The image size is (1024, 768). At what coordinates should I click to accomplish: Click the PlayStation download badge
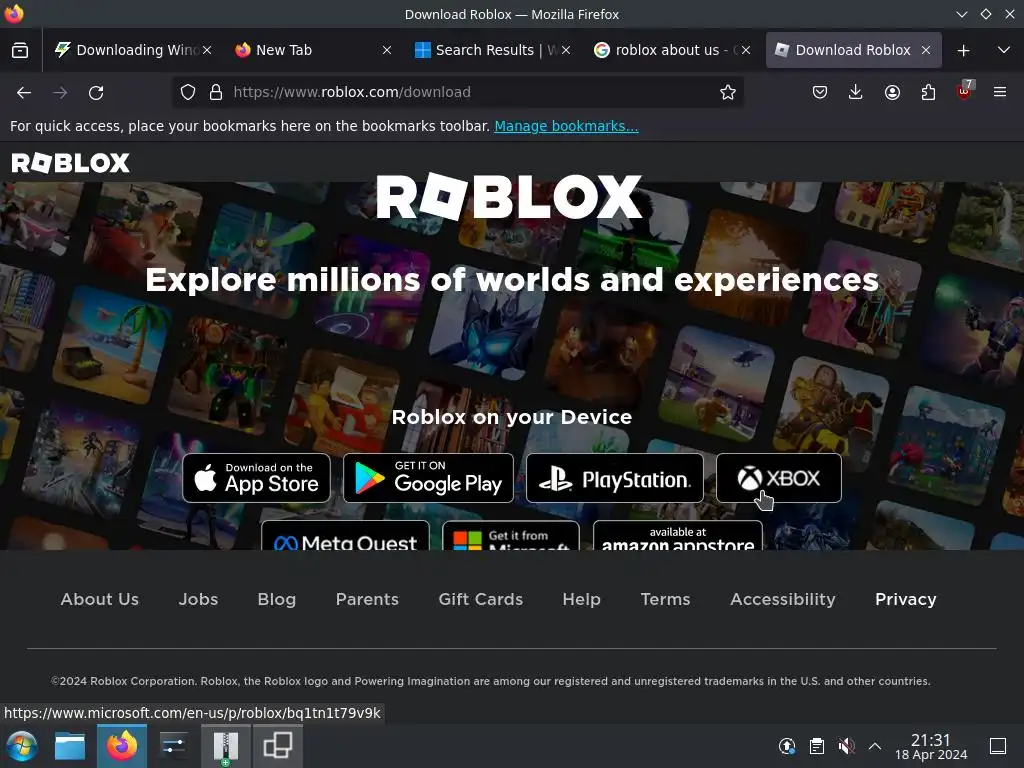click(x=615, y=478)
